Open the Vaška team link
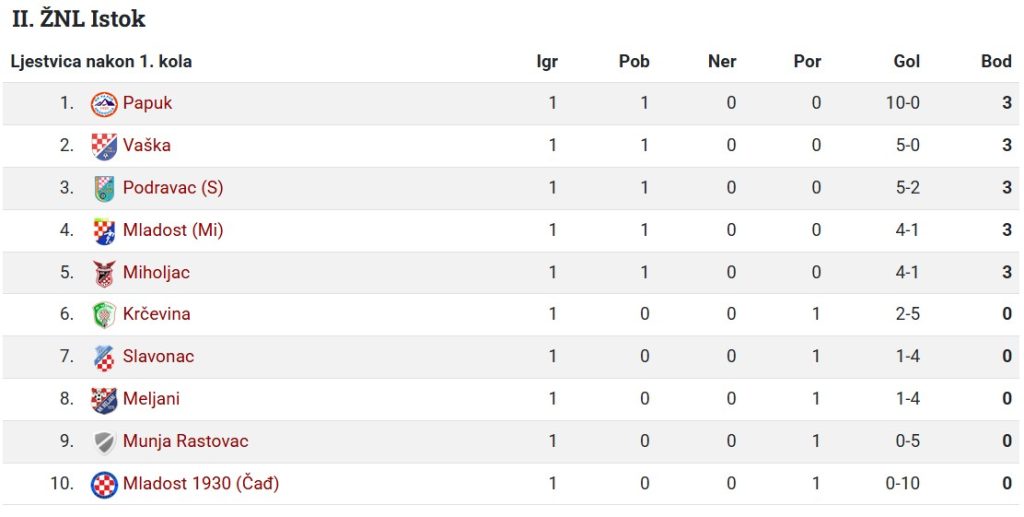 pos(147,145)
